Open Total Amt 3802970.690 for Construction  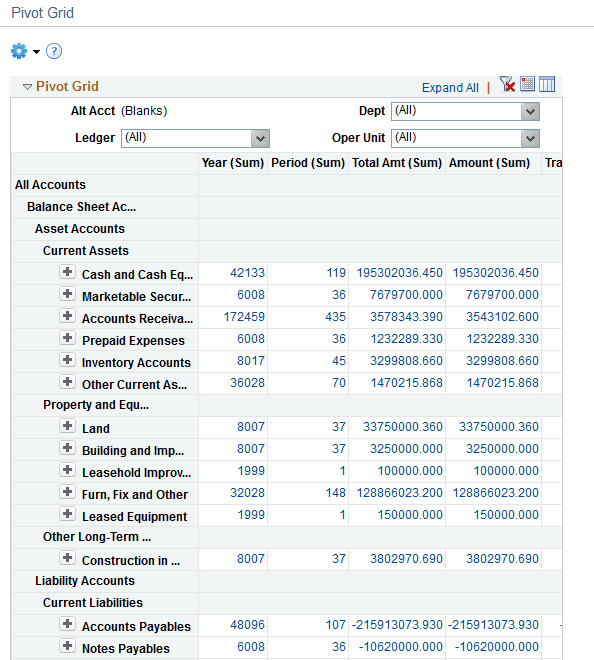[x=406, y=559]
